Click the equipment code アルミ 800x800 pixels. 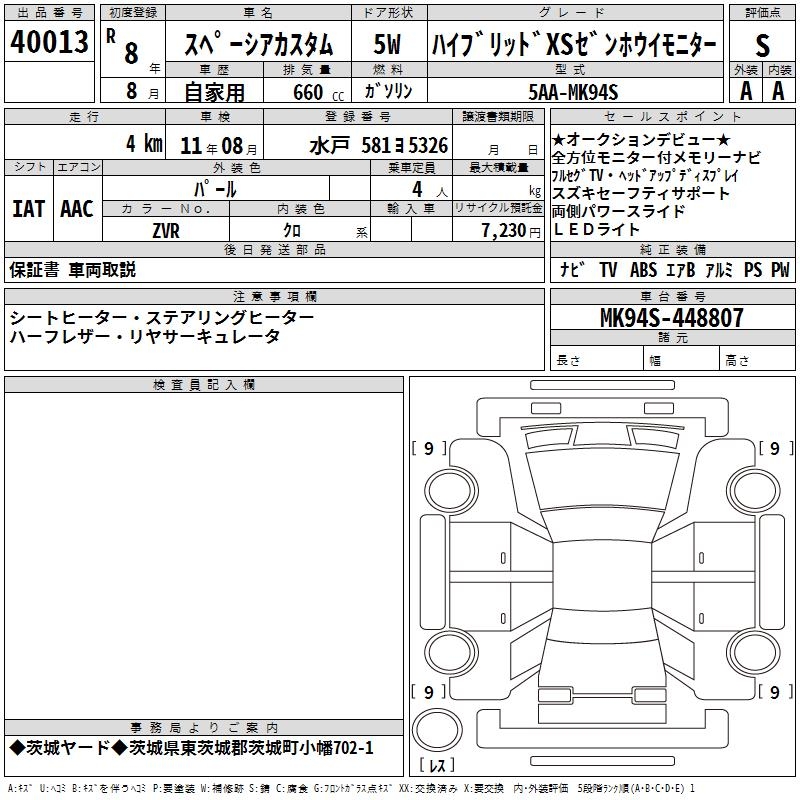[718, 269]
